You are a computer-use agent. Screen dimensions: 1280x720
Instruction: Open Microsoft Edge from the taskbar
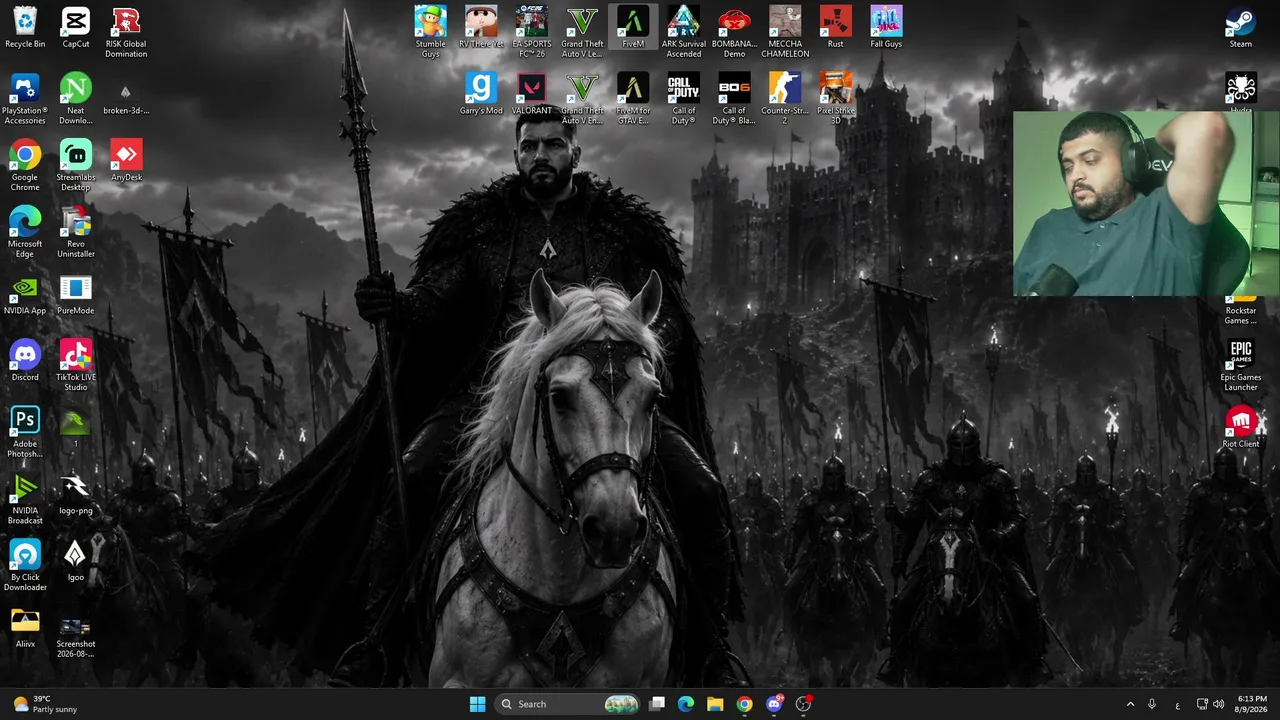(686, 704)
